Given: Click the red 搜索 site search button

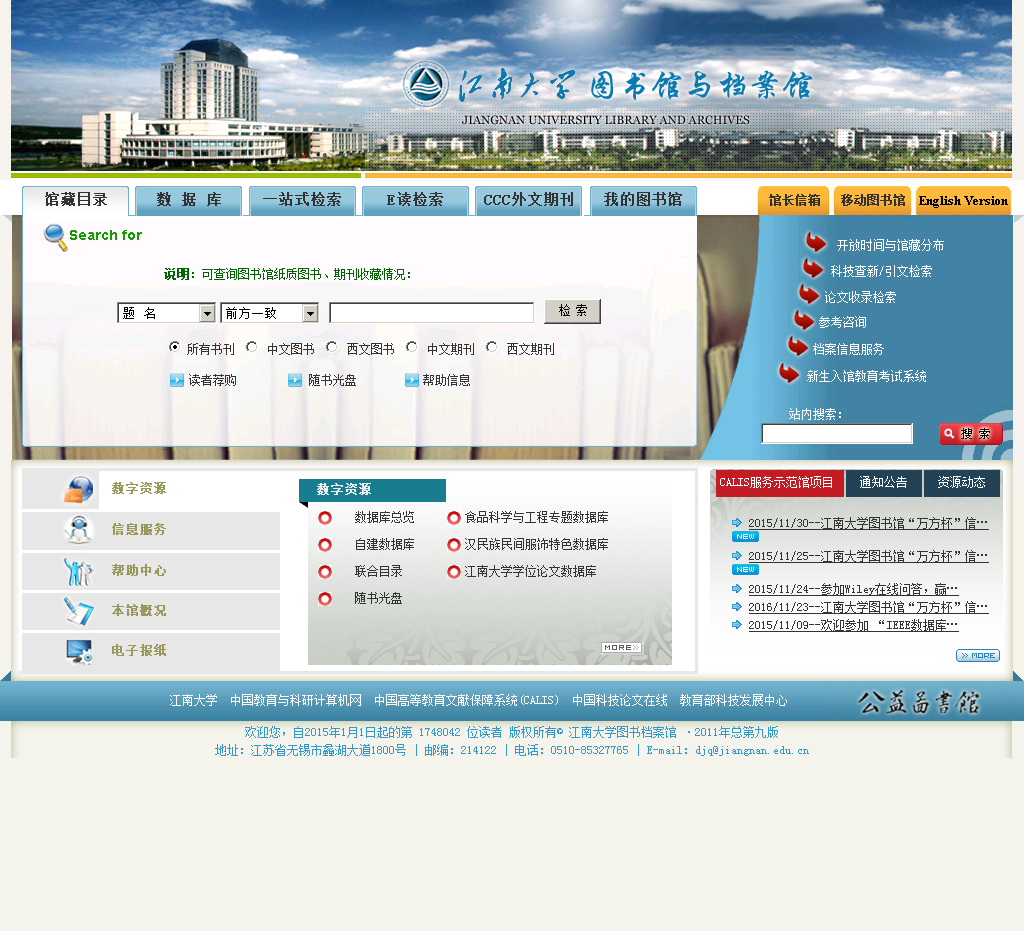Looking at the screenshot, I should [x=970, y=434].
